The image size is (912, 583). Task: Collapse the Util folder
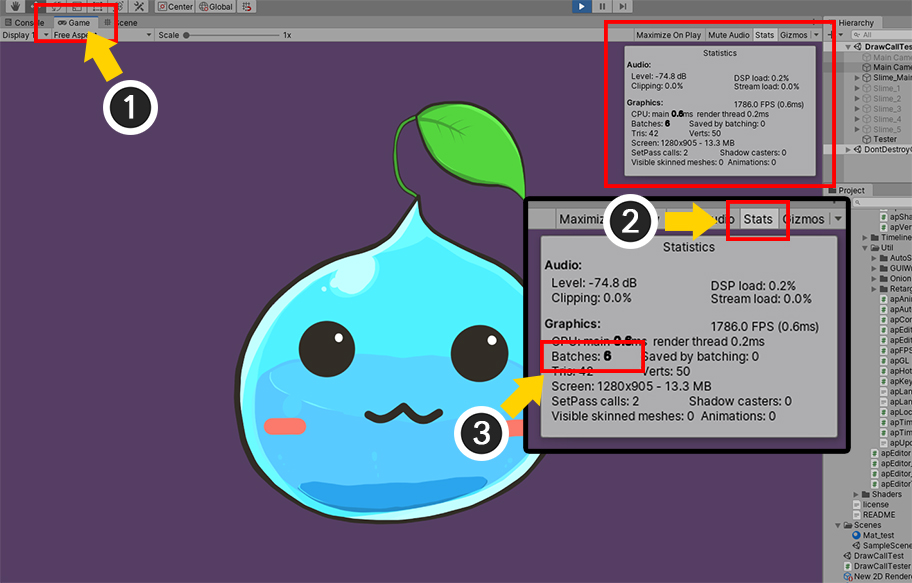pos(865,248)
